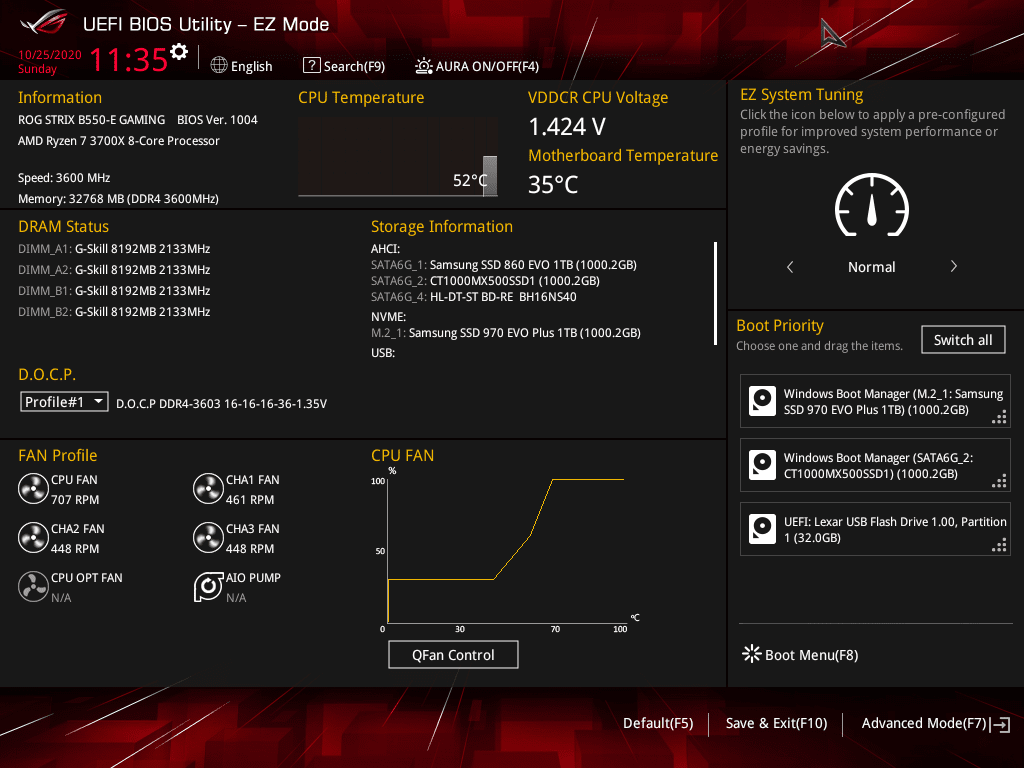Open the English language selector
The height and width of the screenshot is (768, 1024).
pos(242,66)
